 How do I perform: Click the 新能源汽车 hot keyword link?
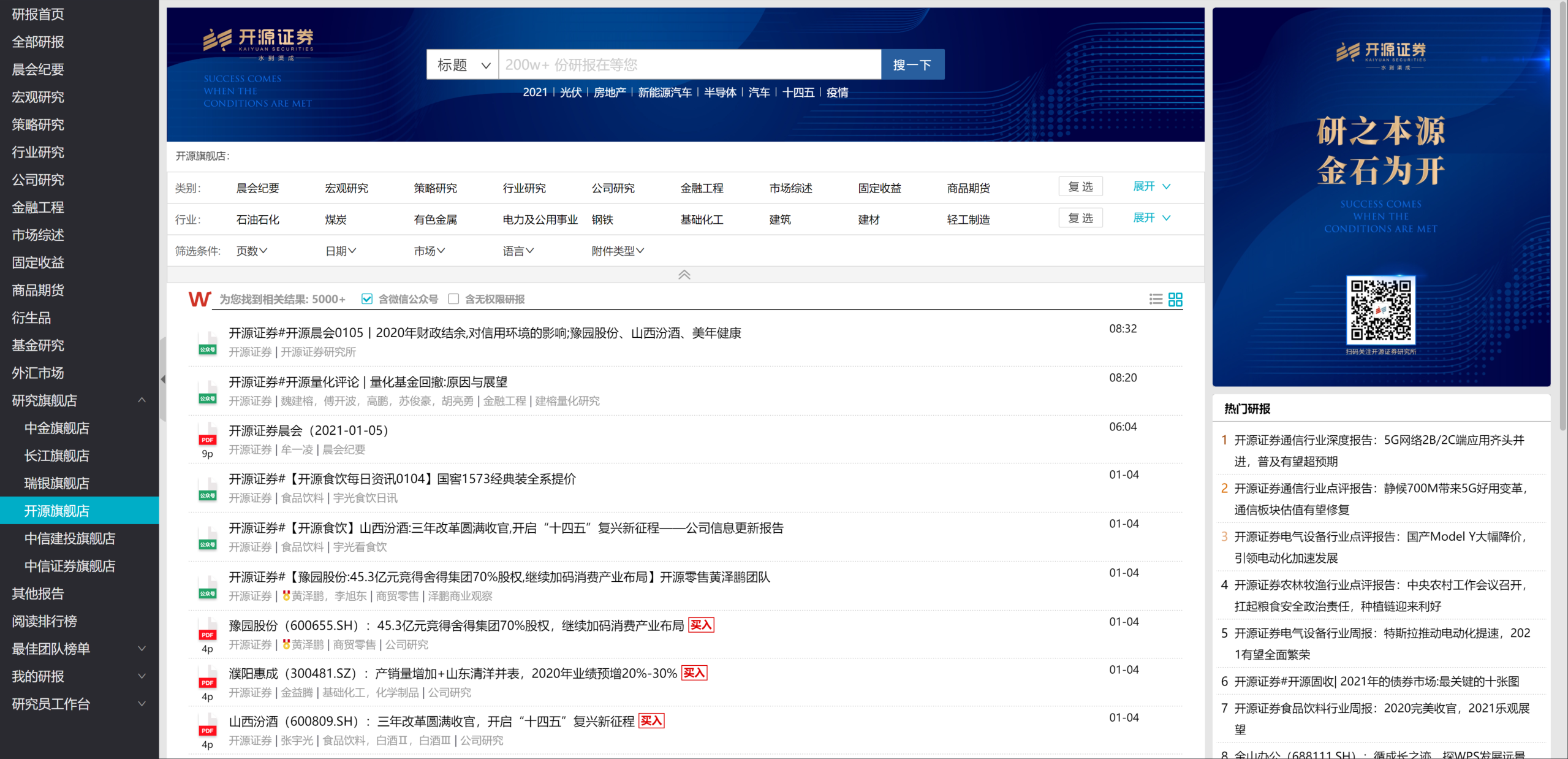click(x=665, y=92)
